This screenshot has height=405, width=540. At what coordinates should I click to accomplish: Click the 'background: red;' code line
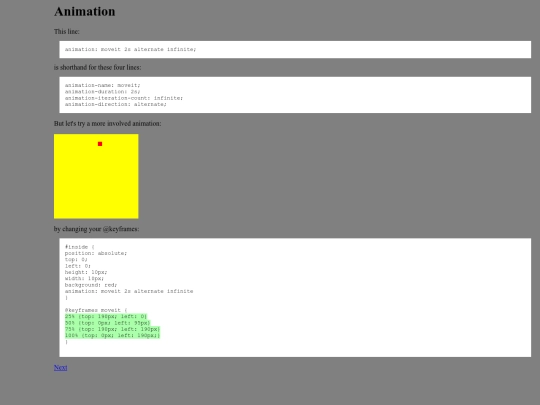[91, 285]
